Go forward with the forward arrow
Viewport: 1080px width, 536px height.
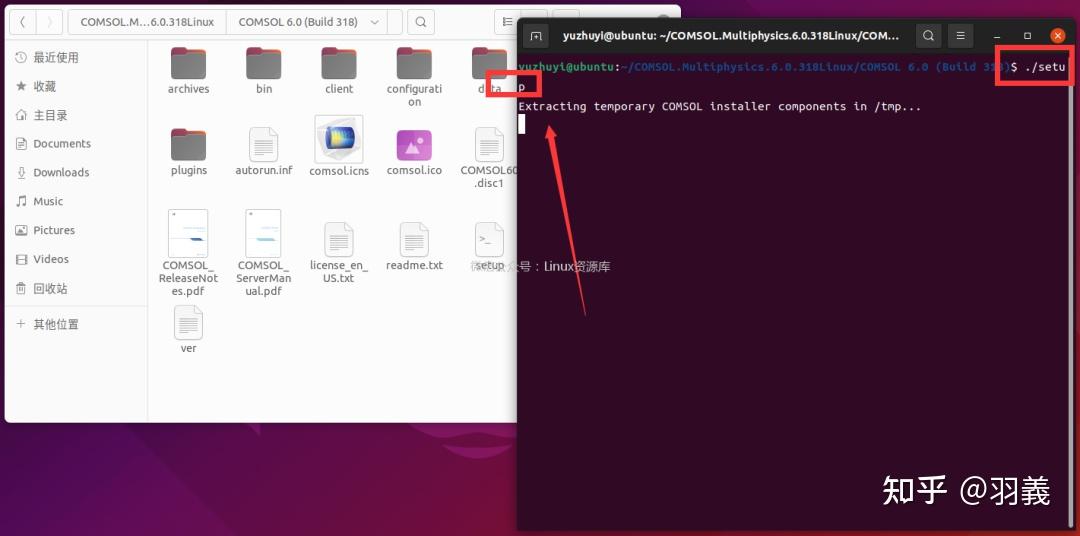(x=49, y=22)
